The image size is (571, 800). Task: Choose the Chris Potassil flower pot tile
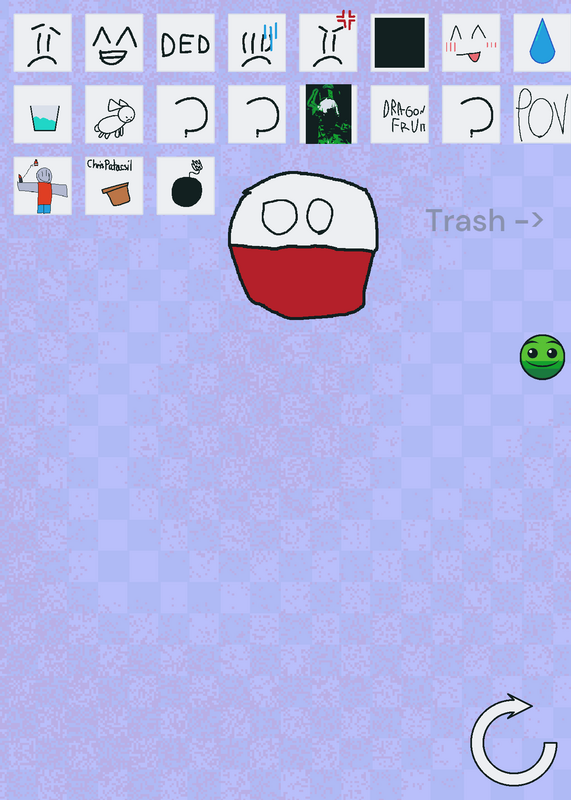coord(114,186)
